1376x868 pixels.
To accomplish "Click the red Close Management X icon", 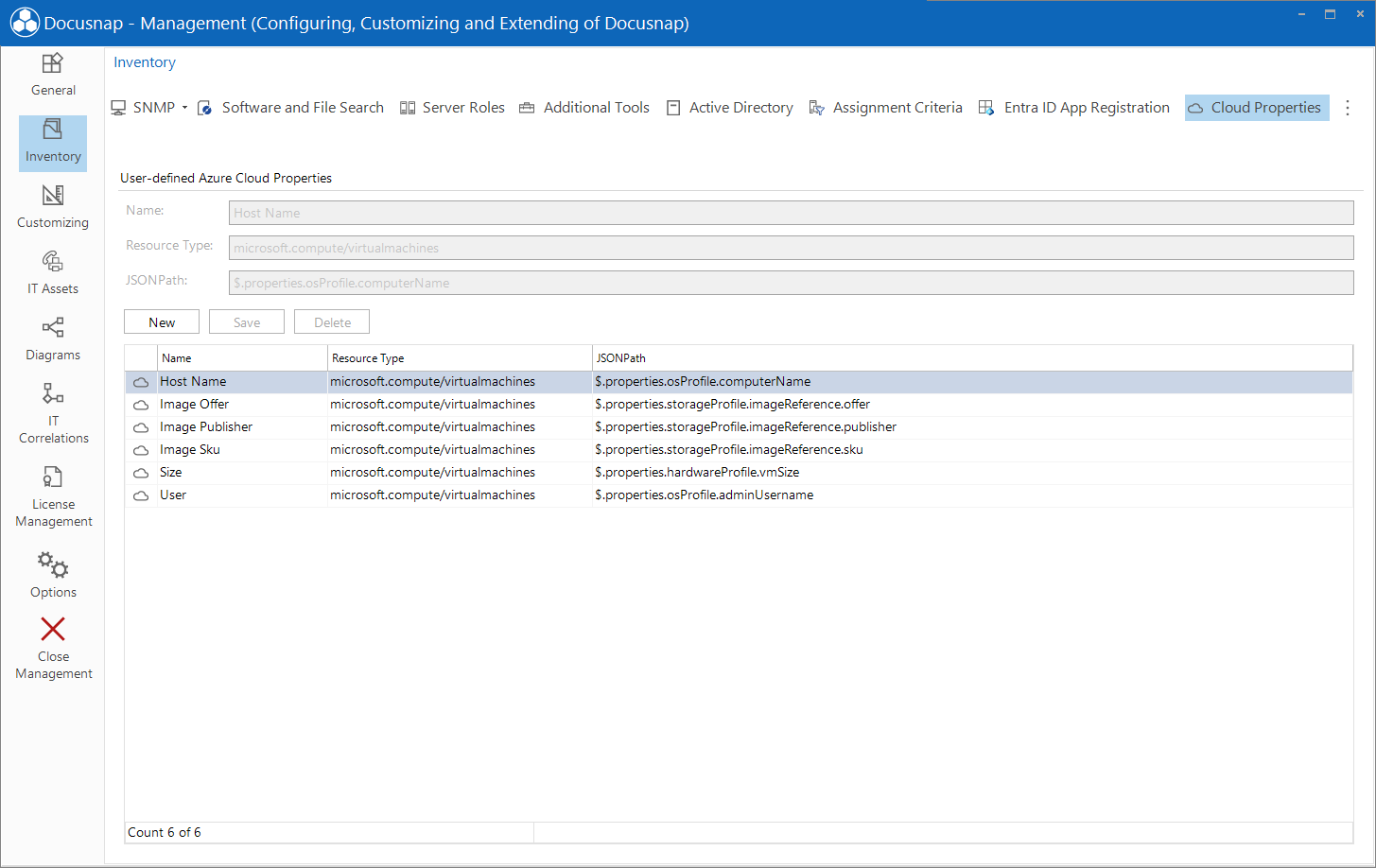I will coord(53,629).
